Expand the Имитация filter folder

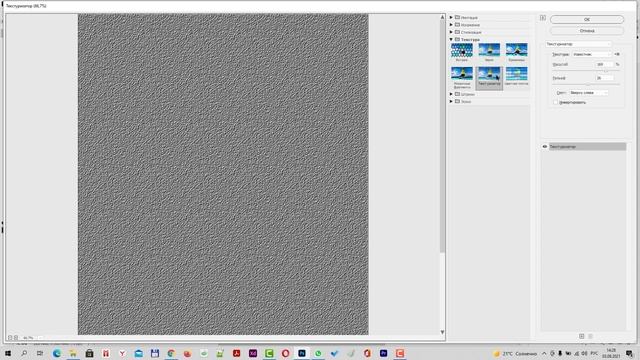[x=451, y=18]
